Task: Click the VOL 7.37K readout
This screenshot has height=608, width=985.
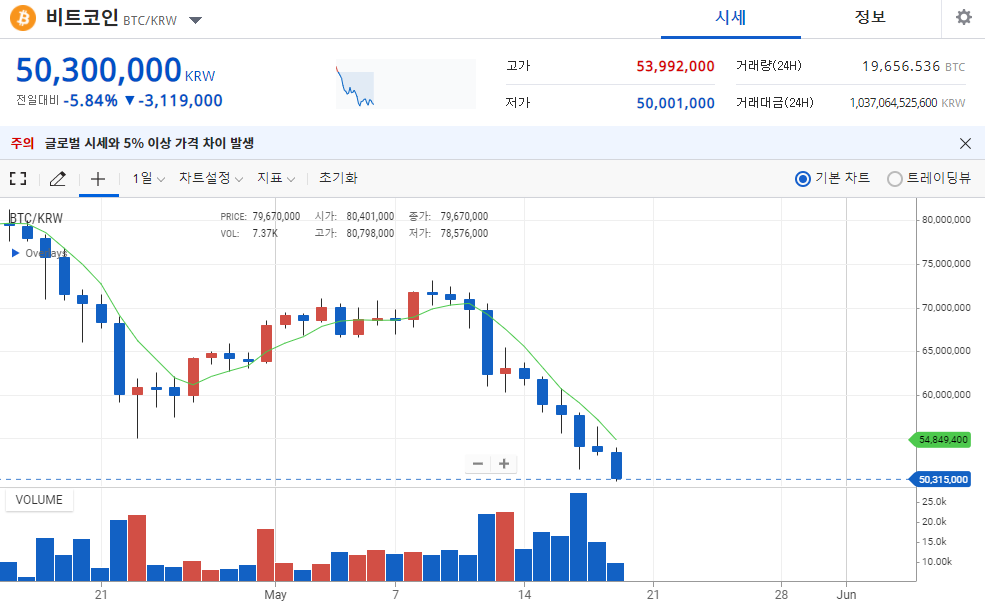Action: 249,233
